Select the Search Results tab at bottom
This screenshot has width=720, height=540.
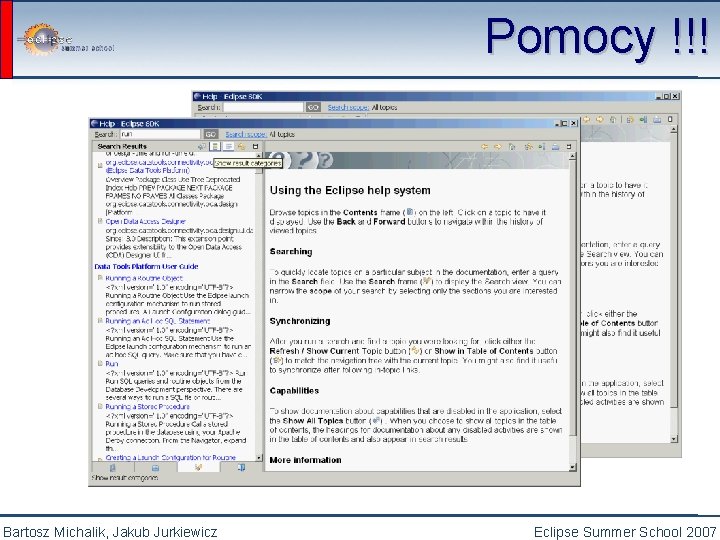[198, 467]
